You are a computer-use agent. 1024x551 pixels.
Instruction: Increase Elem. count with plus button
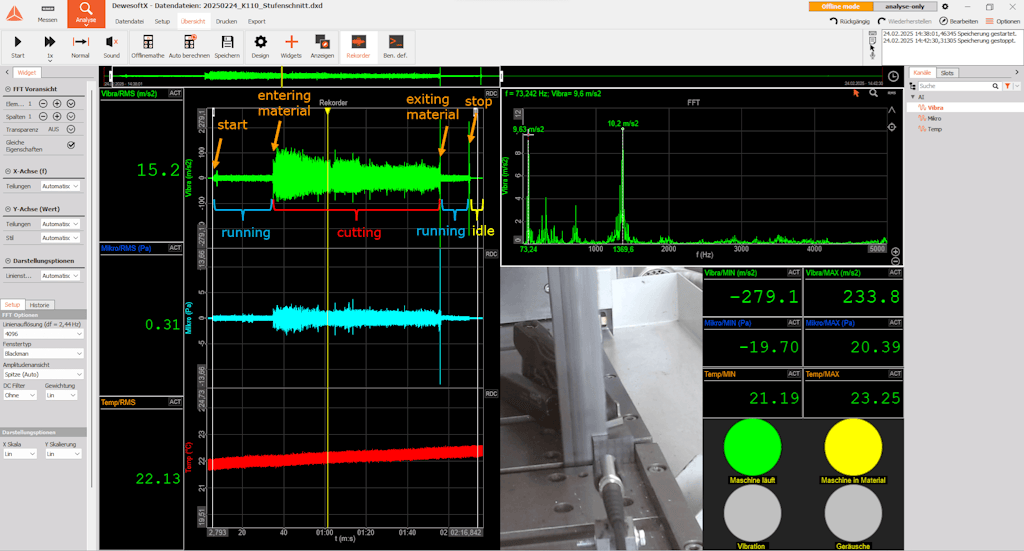tap(57, 103)
